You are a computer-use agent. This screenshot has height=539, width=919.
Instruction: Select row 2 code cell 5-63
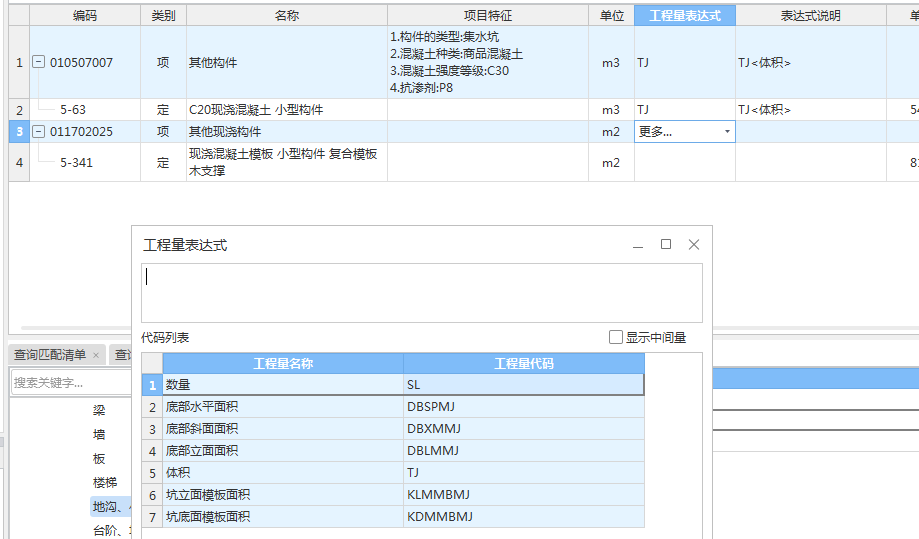coord(85,110)
